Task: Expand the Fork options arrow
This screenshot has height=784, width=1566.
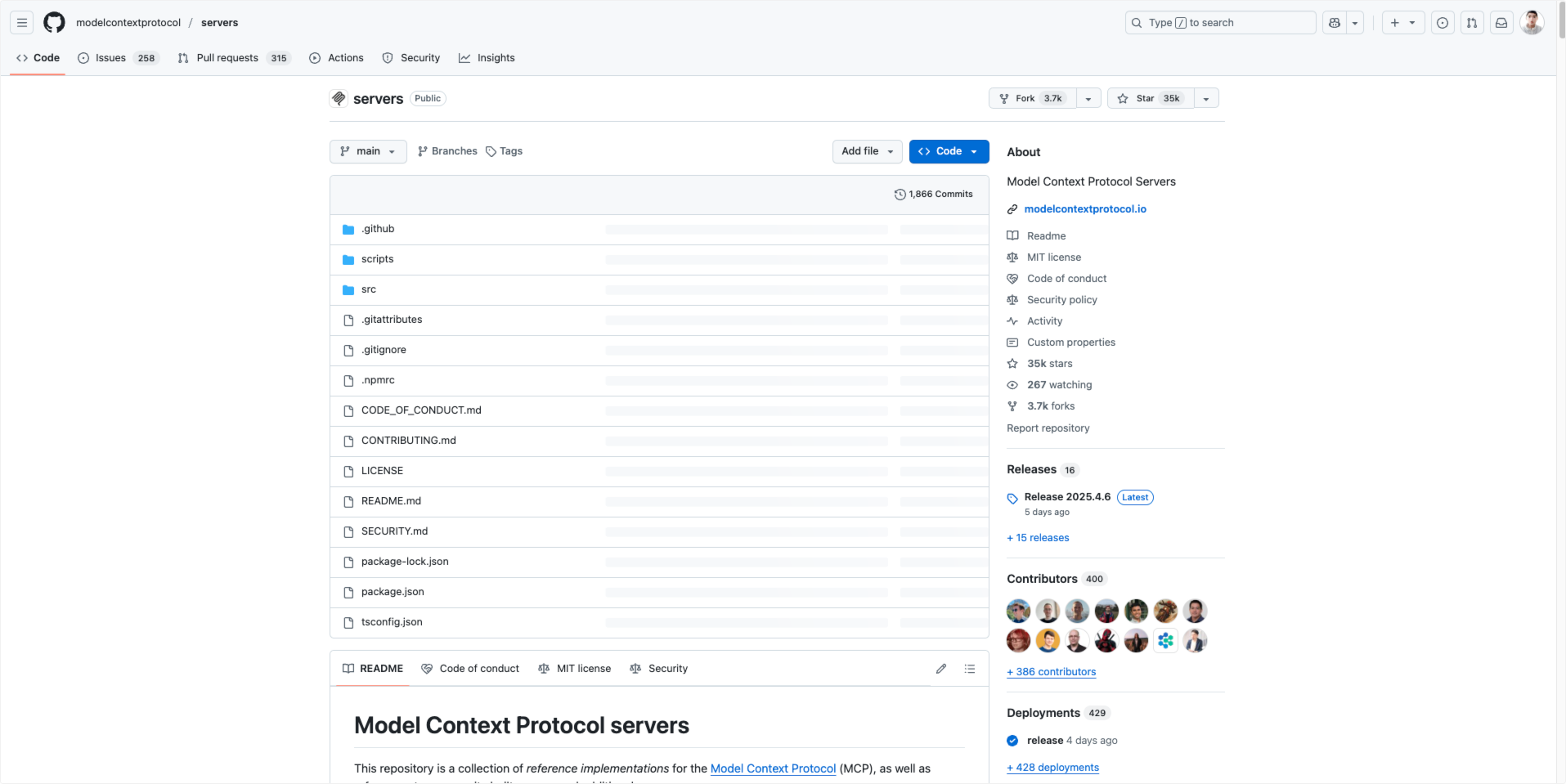Action: 1088,98
